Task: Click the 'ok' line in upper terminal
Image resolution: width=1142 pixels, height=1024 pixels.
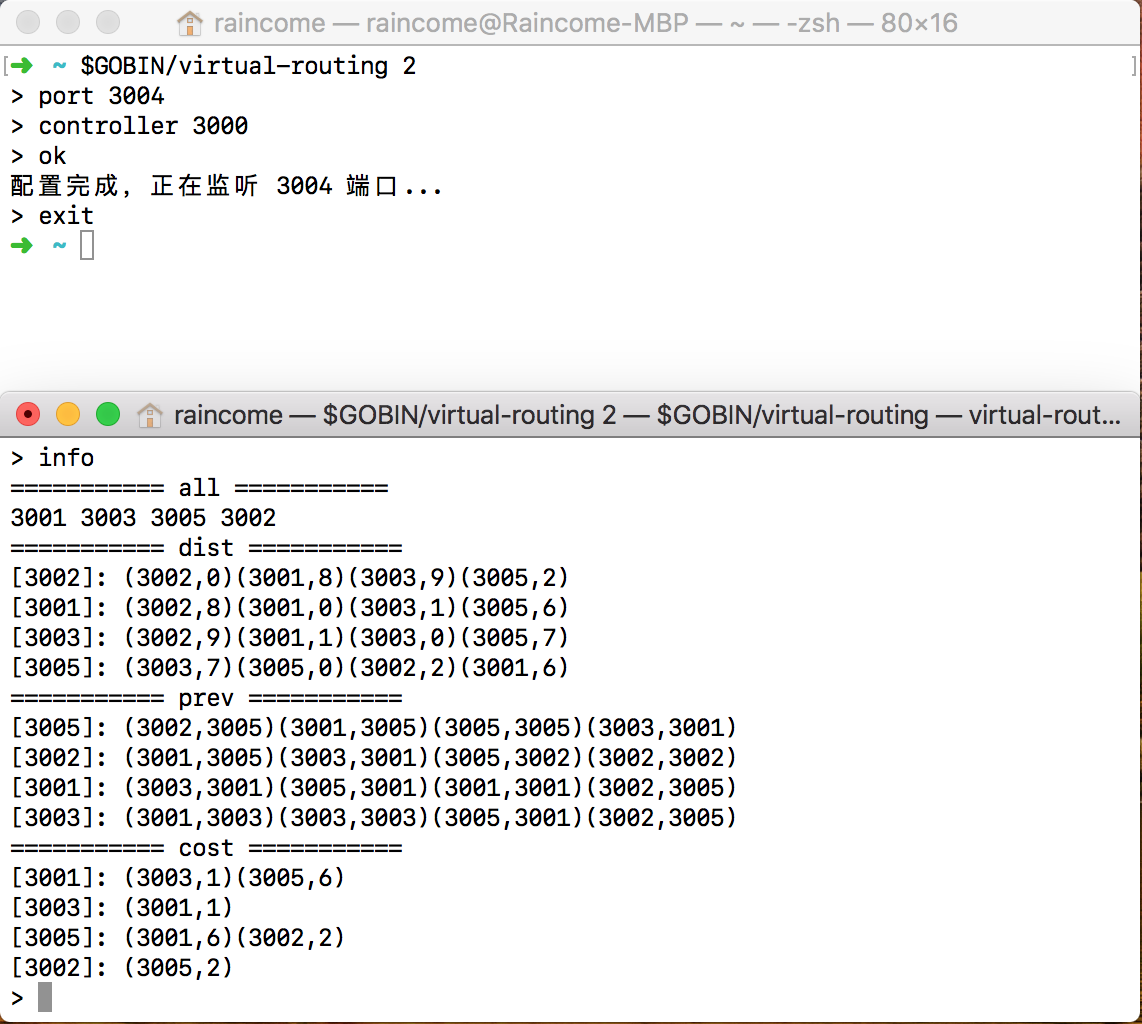Action: (39, 156)
